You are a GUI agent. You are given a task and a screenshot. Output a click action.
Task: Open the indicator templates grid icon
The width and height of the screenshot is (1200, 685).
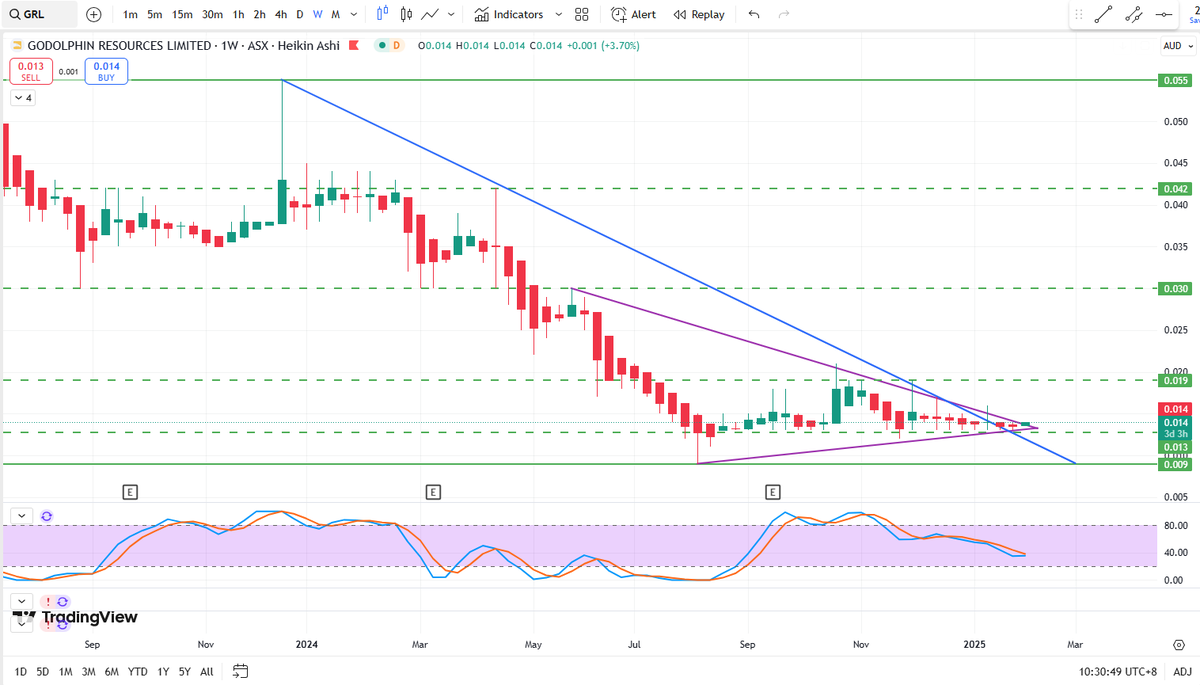click(x=582, y=15)
